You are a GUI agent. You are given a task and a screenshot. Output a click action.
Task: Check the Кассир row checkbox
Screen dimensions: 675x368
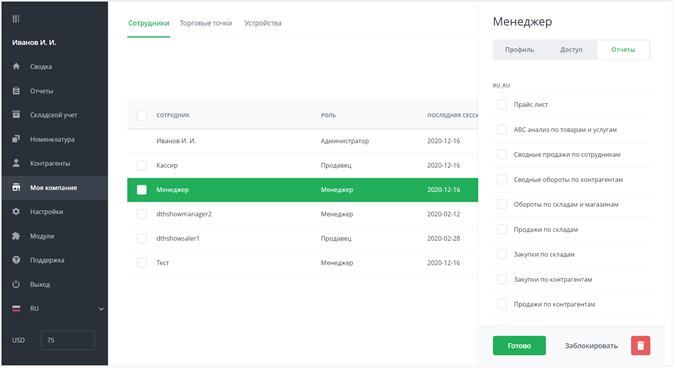coord(142,165)
